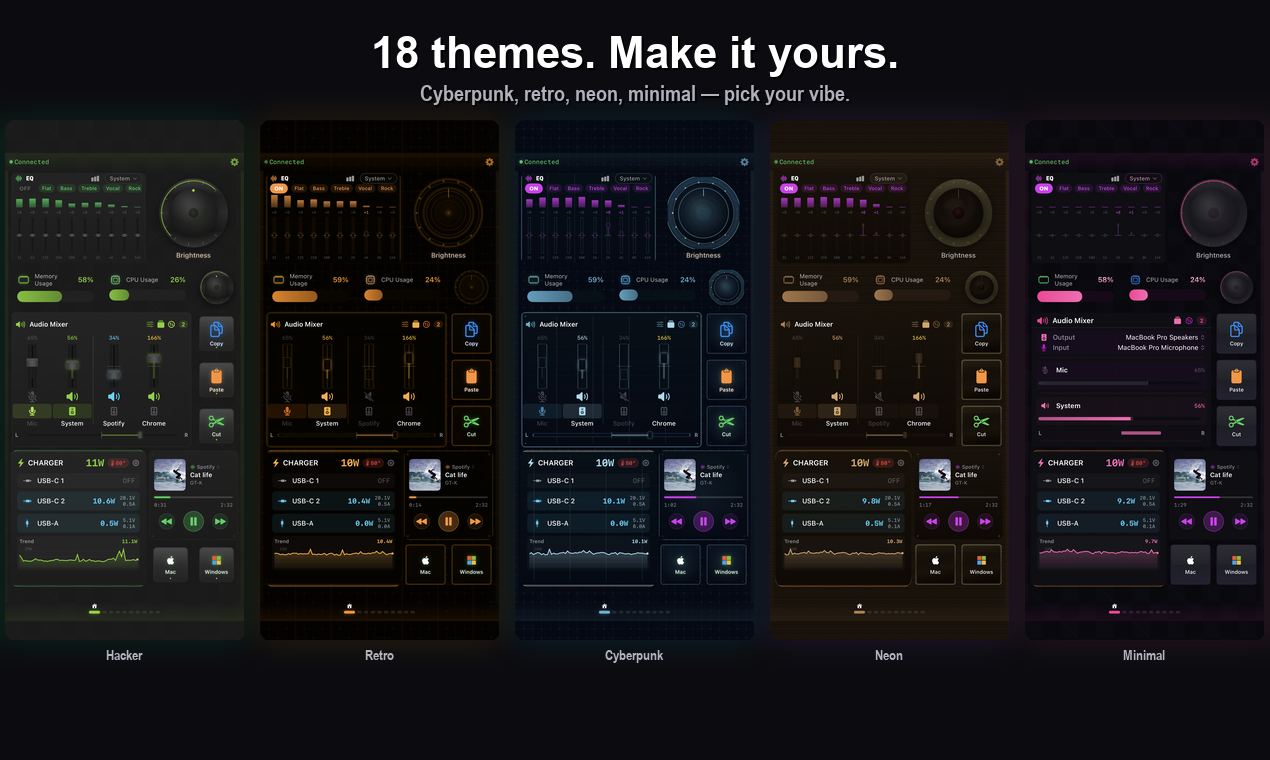
Task: Open System dropdown in Retro EQ header
Action: pos(378,179)
